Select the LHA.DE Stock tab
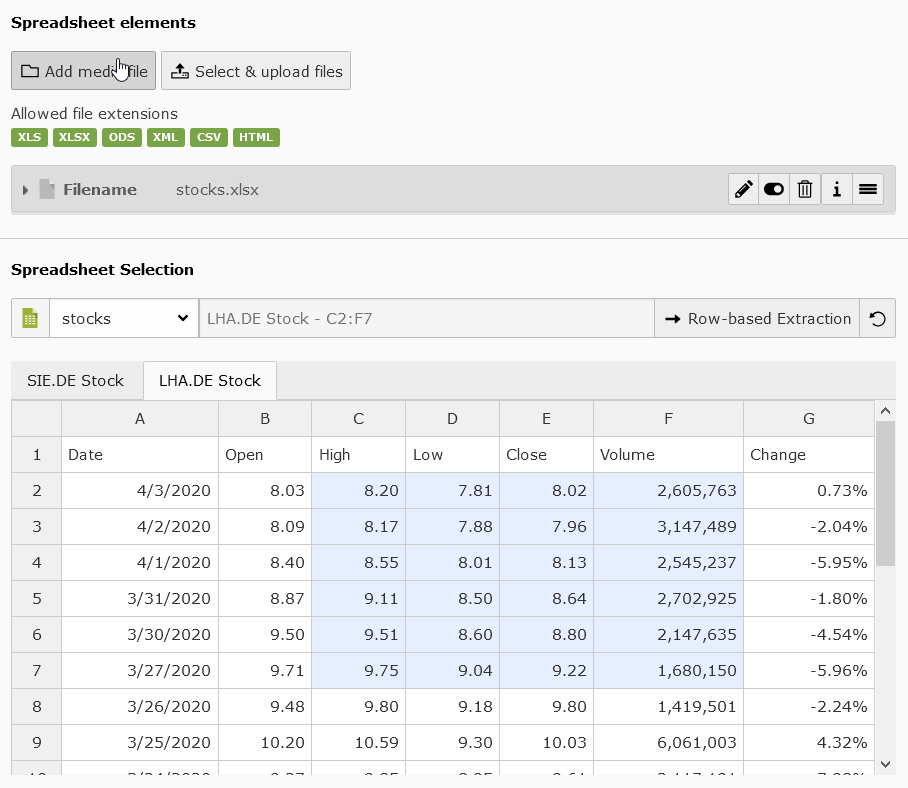The image size is (908, 788). click(x=210, y=380)
